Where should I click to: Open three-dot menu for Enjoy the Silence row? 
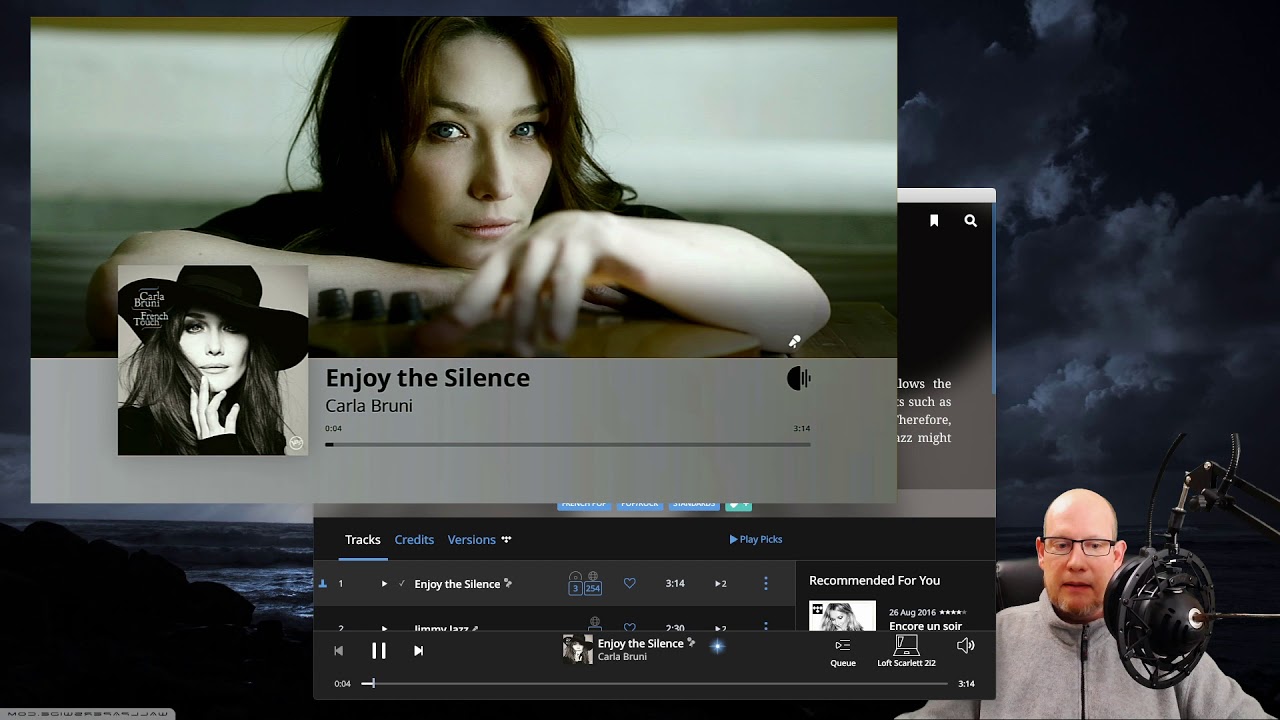[766, 583]
